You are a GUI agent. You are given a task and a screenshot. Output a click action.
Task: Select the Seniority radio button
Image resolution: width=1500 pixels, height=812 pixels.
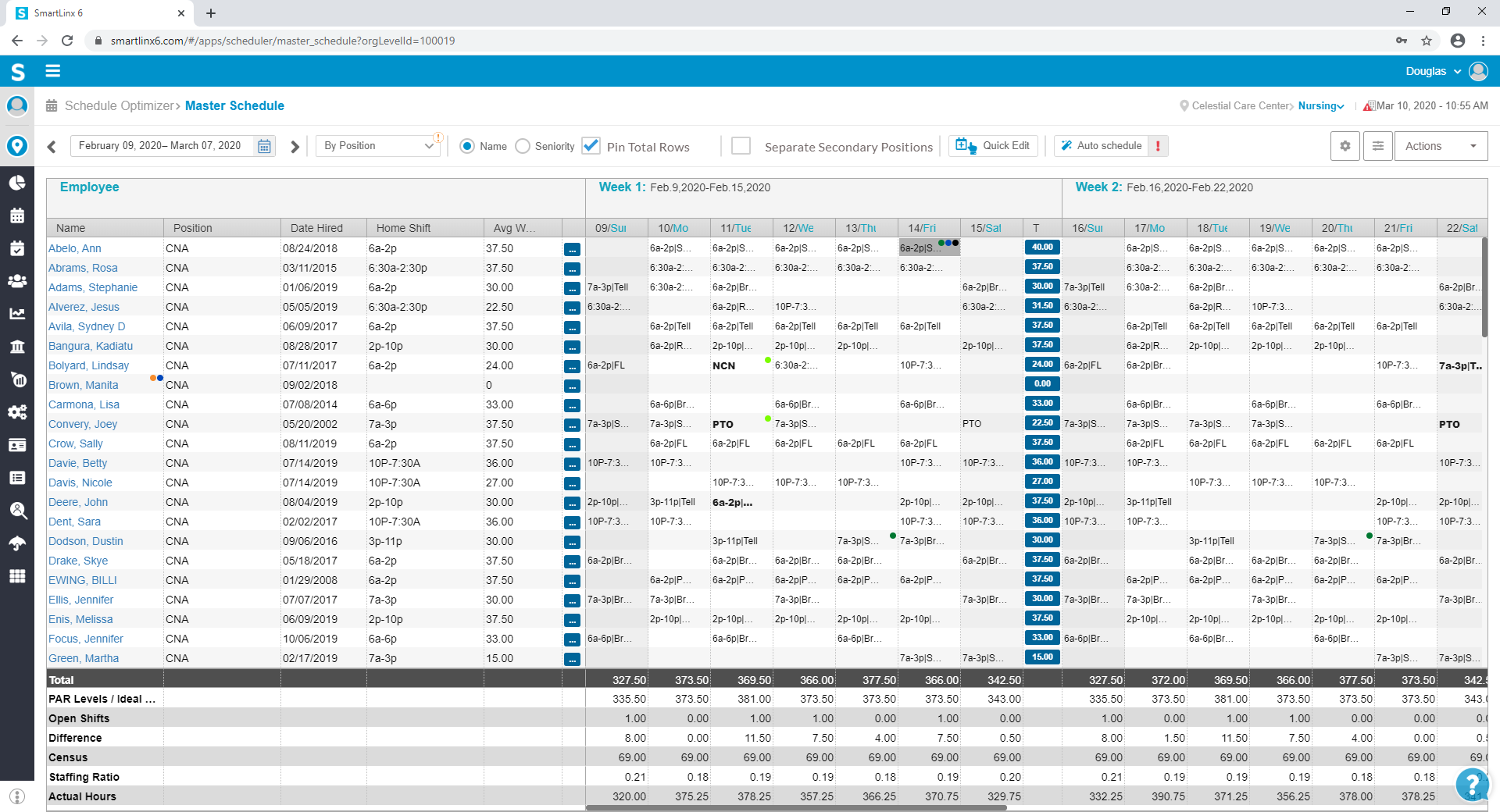point(522,146)
